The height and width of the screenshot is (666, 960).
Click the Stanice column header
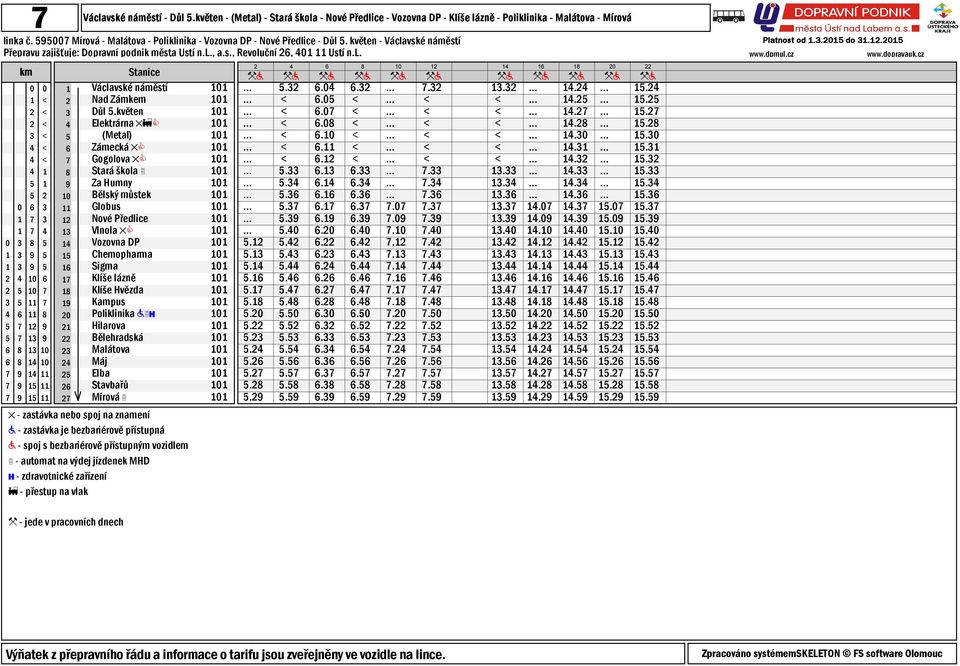pos(144,72)
